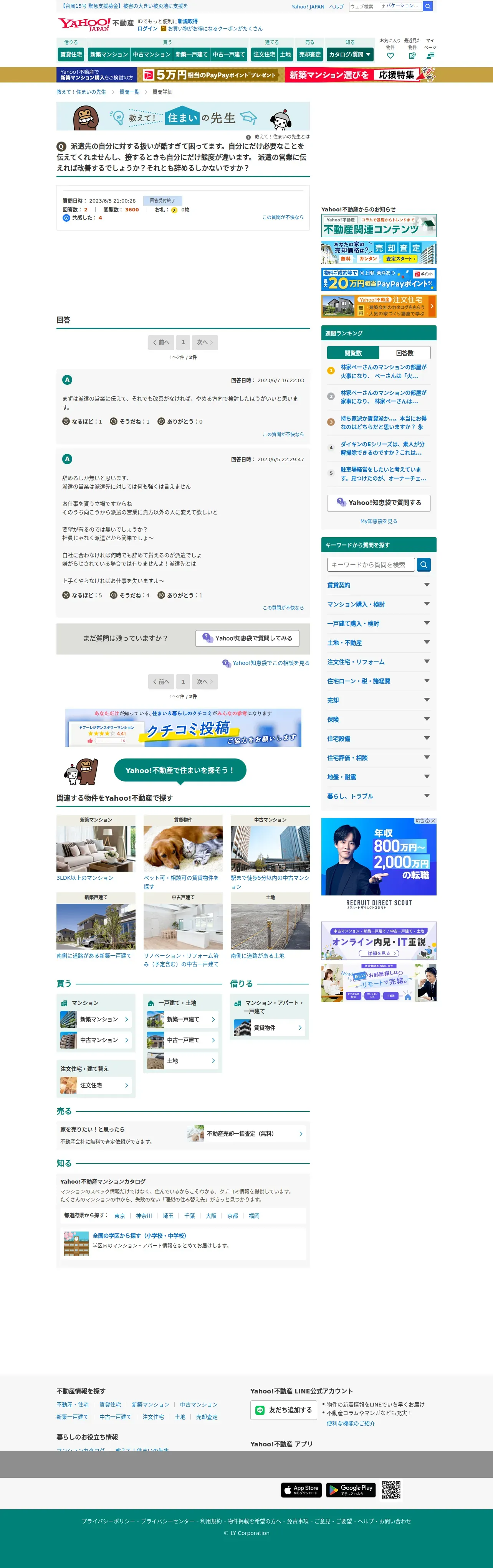493x1568 pixels.
Task: Open 注文住宅 in the header navigation
Action: [x=264, y=55]
